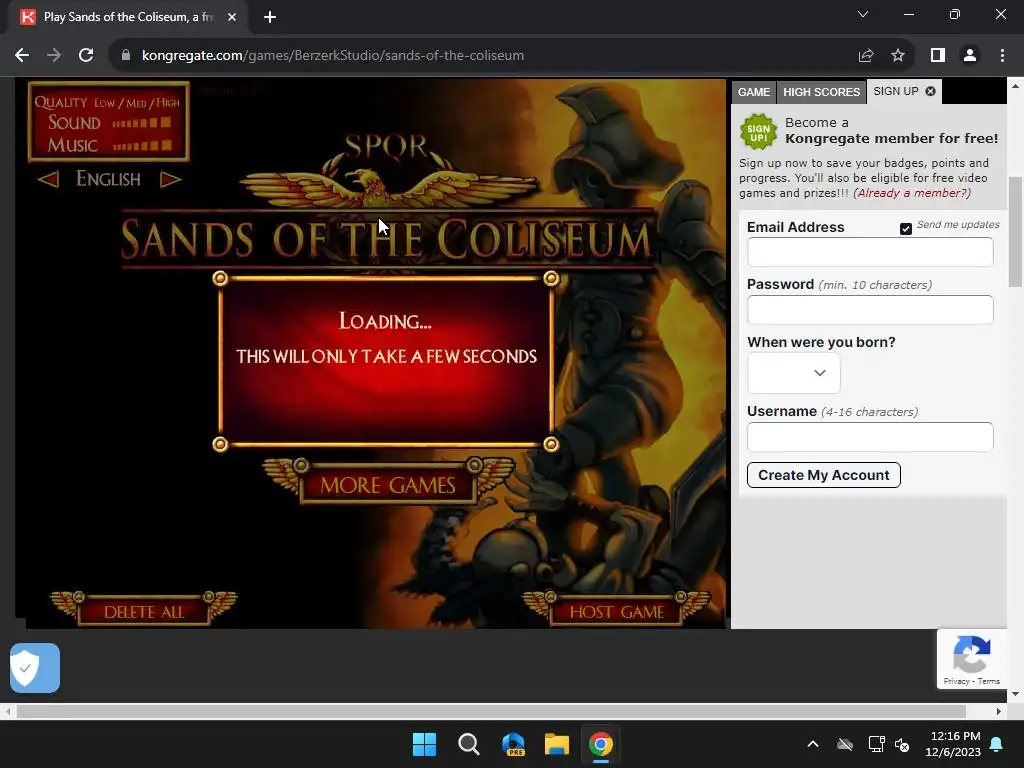The image size is (1024, 768).
Task: Expand the birth date dropdown
Action: 793,373
